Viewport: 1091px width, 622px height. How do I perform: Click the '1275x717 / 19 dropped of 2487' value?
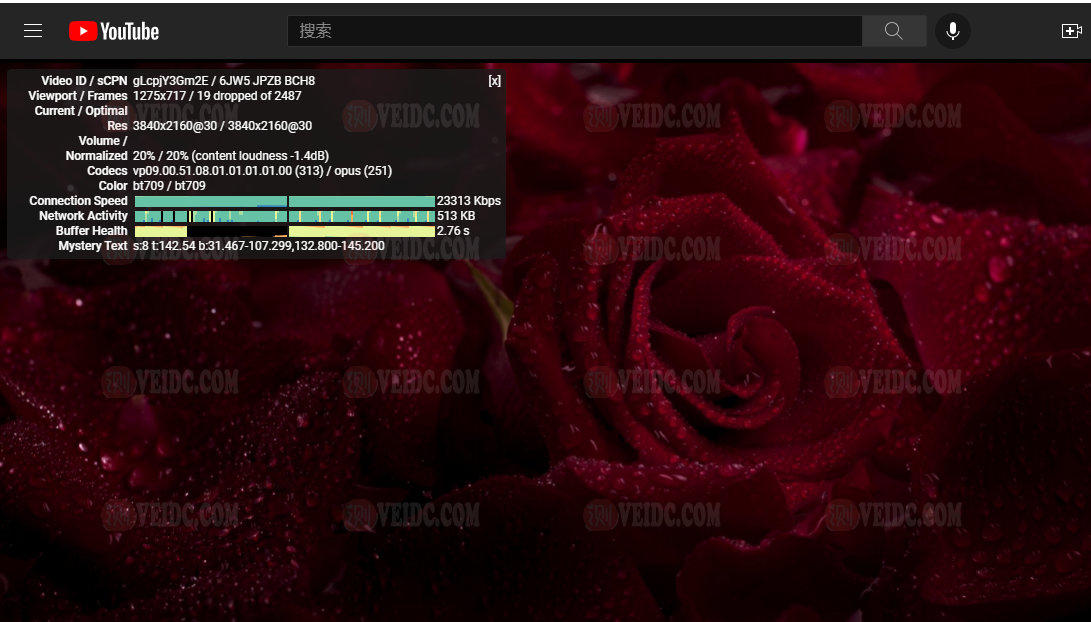click(217, 96)
